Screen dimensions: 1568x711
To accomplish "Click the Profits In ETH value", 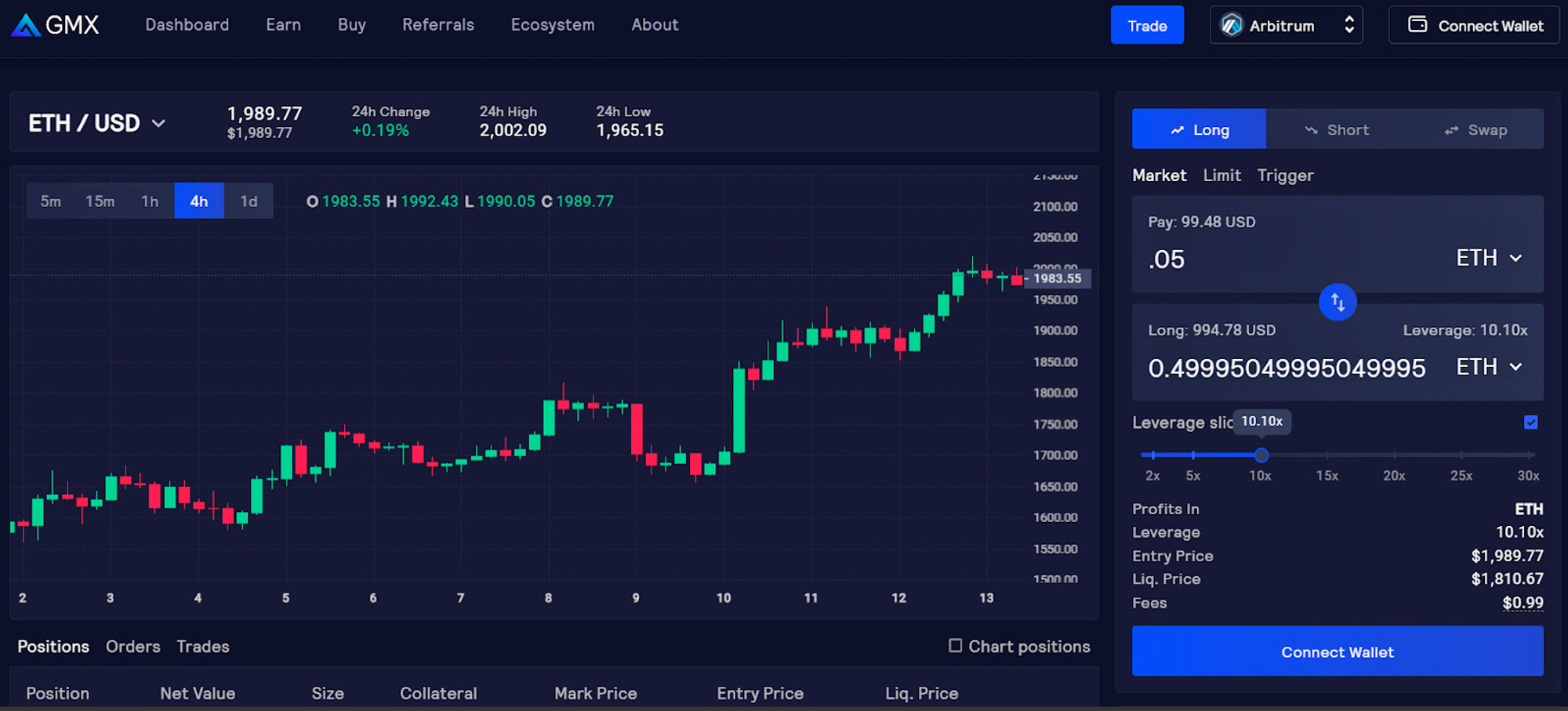I will pos(1529,510).
